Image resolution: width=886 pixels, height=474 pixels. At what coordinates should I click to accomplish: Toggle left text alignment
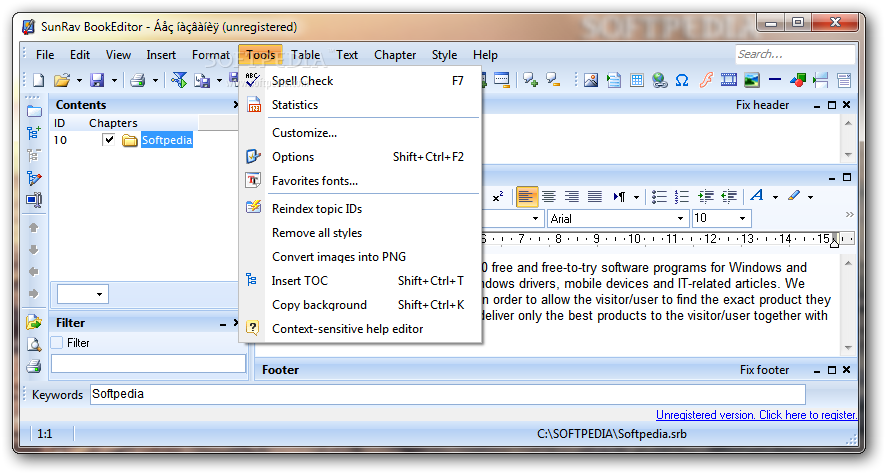(525, 197)
